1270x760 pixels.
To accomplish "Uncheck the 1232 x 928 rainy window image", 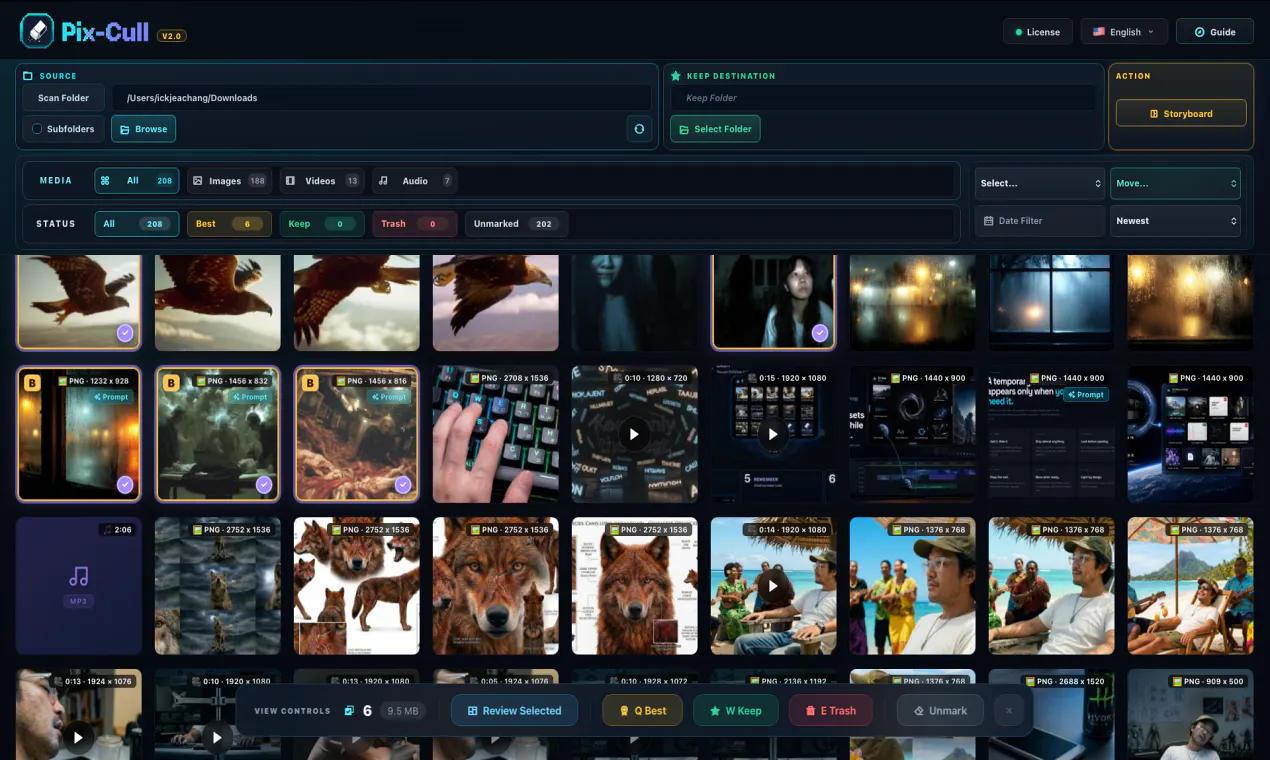I will 125,484.
